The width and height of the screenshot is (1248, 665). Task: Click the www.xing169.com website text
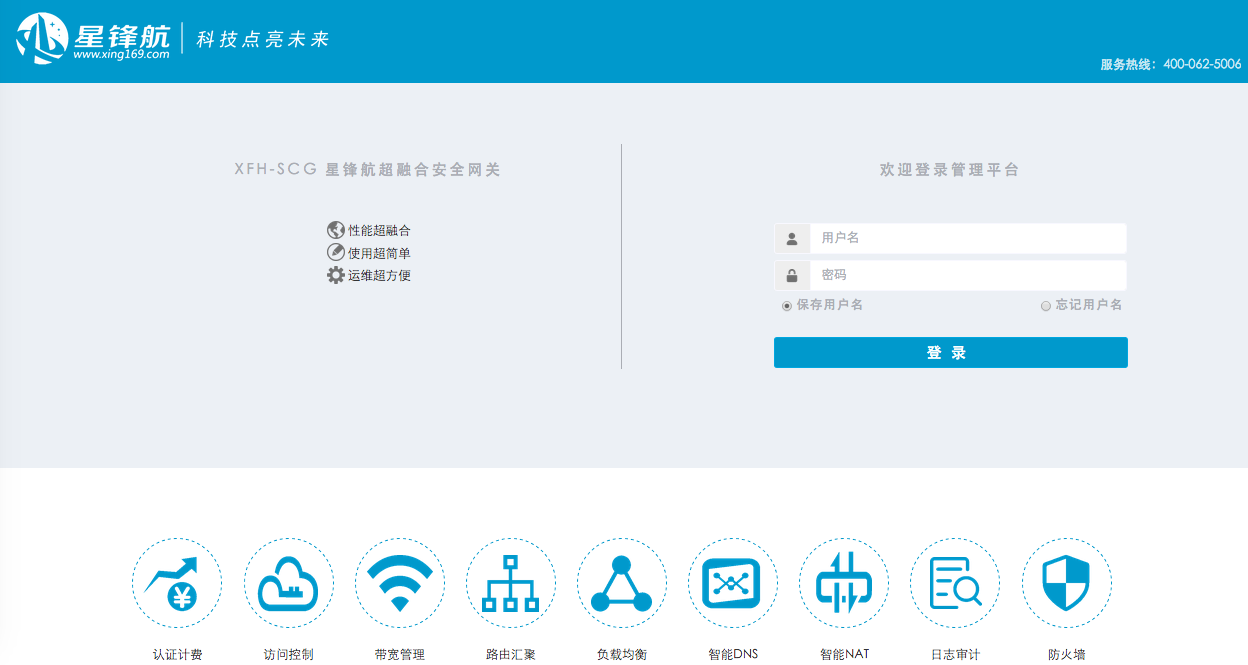click(121, 55)
